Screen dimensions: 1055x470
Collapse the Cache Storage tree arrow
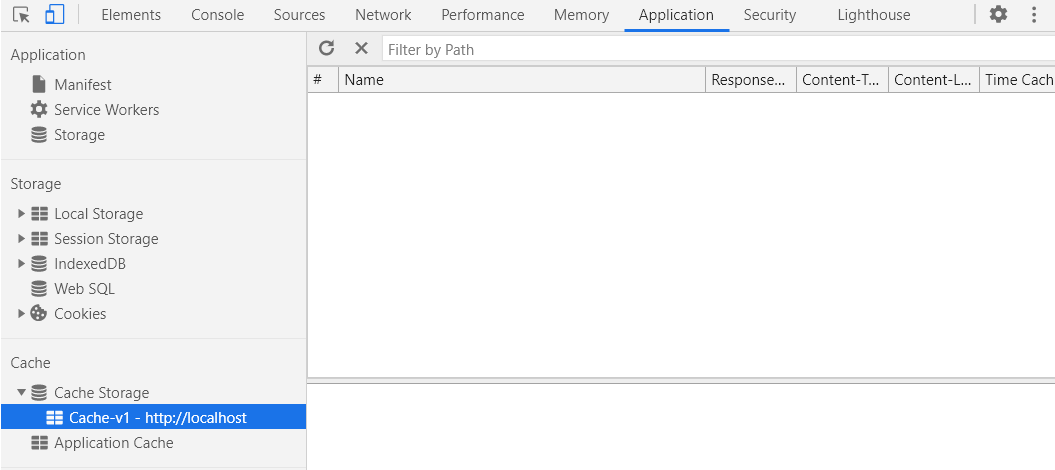pos(22,393)
